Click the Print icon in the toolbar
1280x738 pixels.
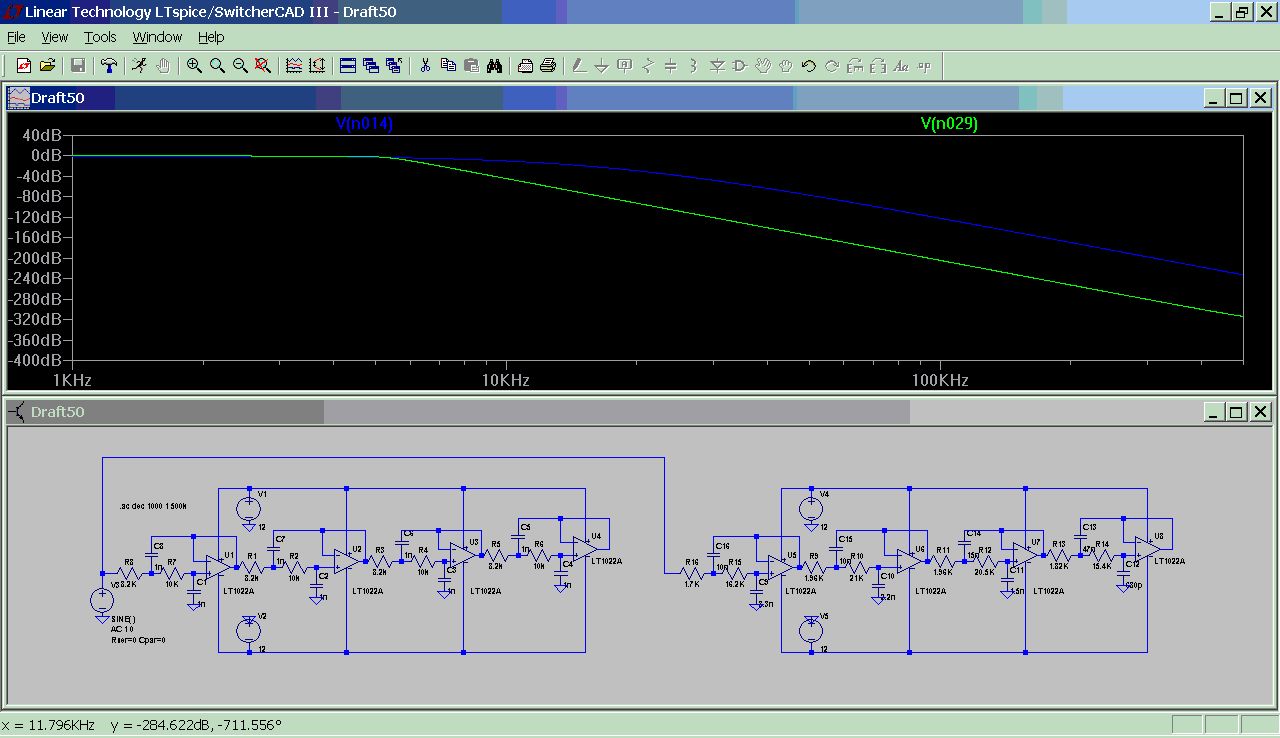pos(548,66)
